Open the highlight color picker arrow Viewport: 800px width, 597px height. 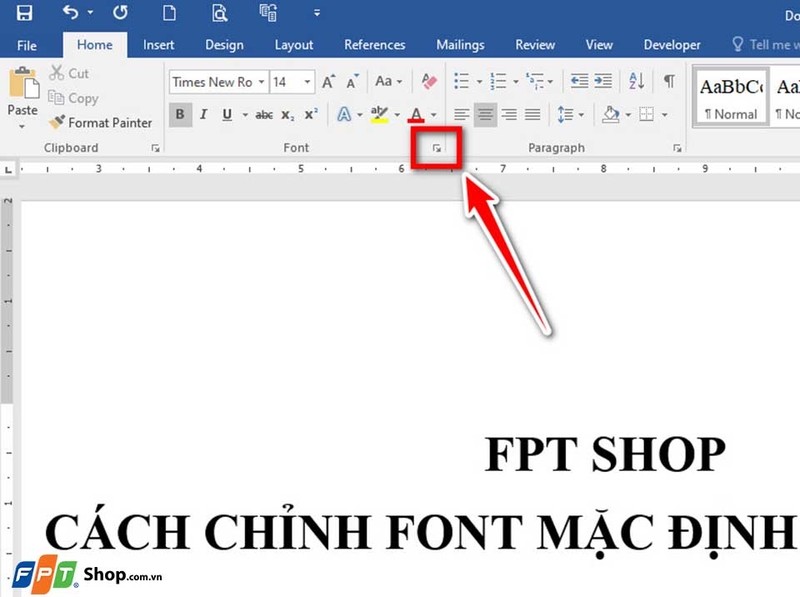tap(397, 115)
